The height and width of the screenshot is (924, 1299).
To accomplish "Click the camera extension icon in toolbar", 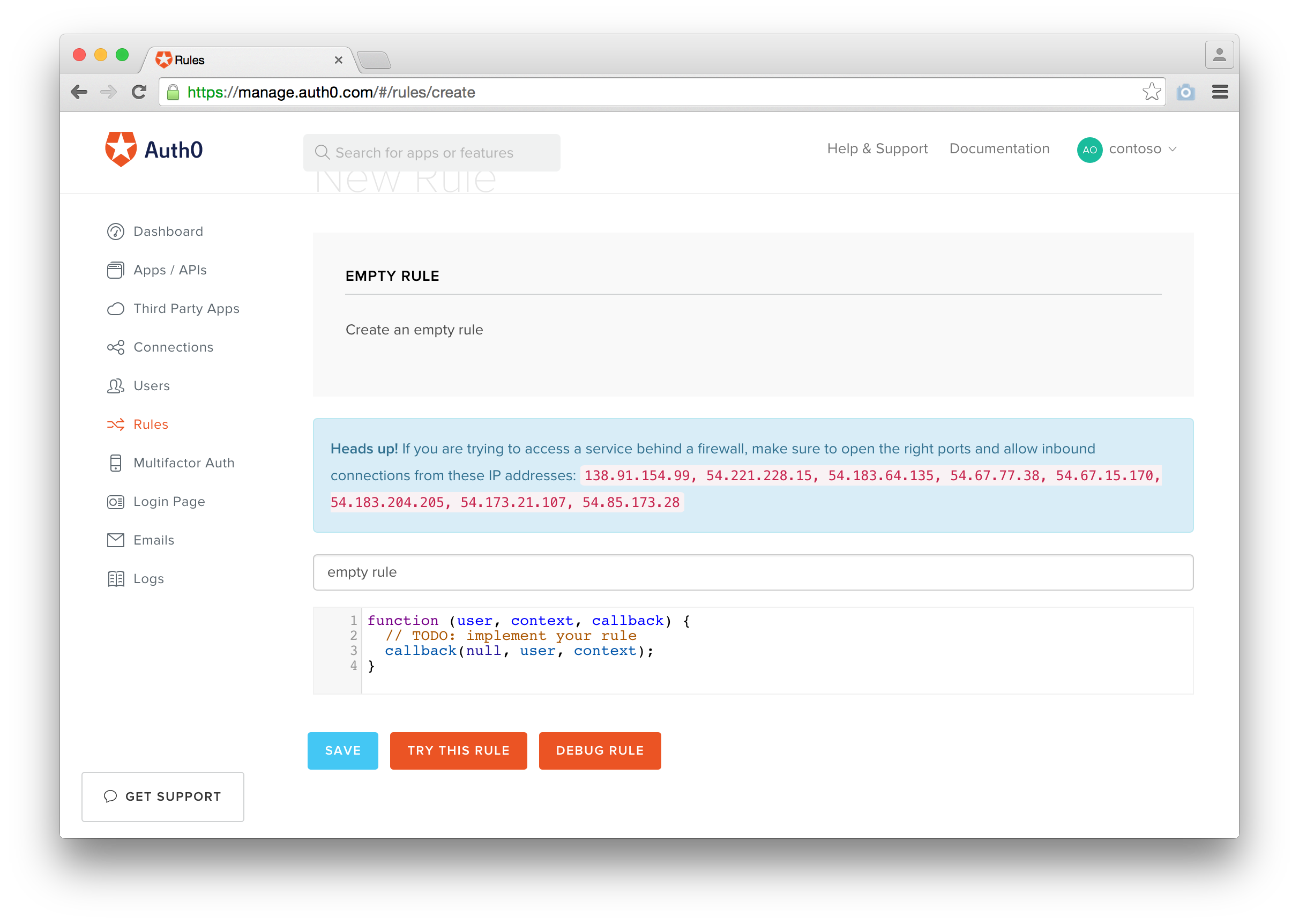I will (1185, 92).
